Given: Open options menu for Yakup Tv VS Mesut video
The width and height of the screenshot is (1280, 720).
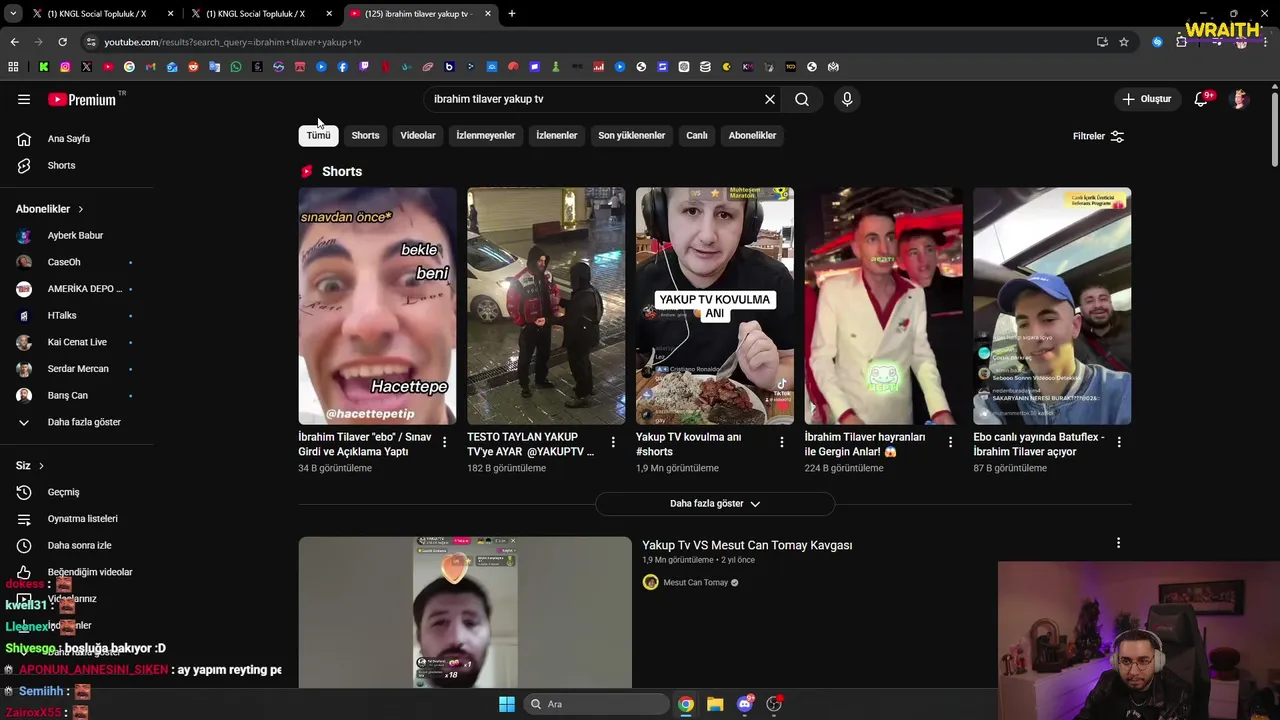Looking at the screenshot, I should click(x=1118, y=543).
